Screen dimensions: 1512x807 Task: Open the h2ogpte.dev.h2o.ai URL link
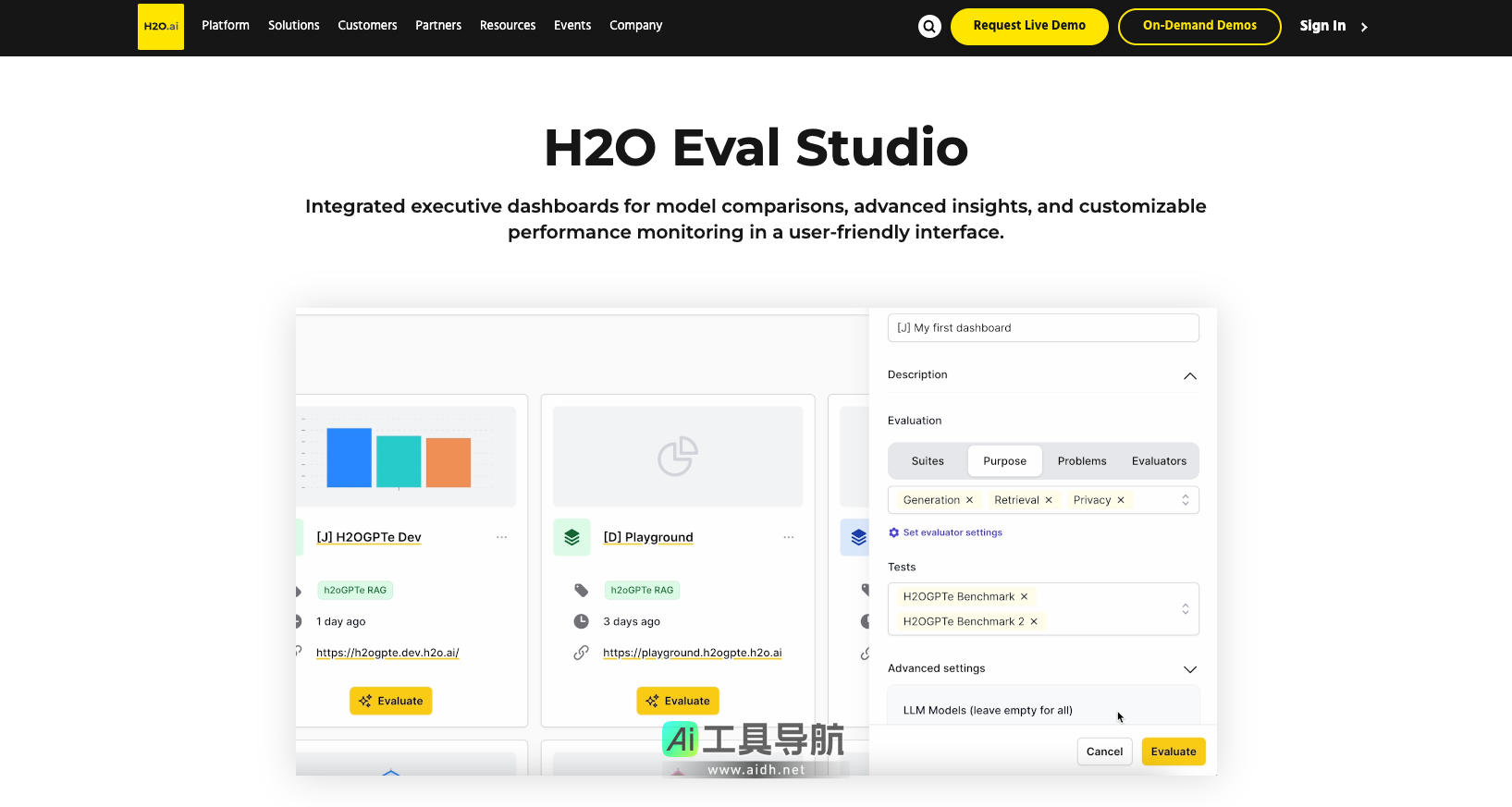387,653
